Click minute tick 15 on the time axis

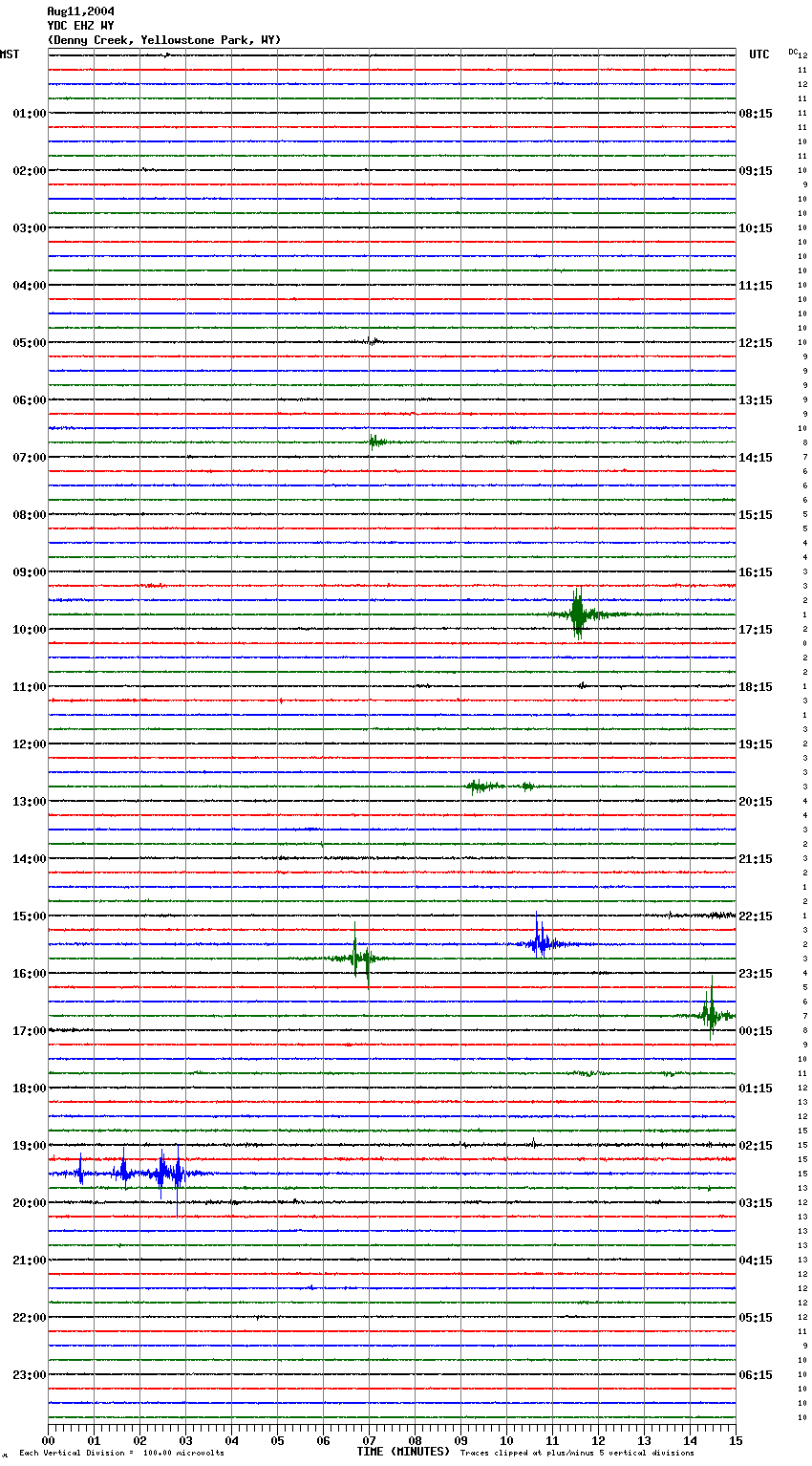[x=736, y=1440]
